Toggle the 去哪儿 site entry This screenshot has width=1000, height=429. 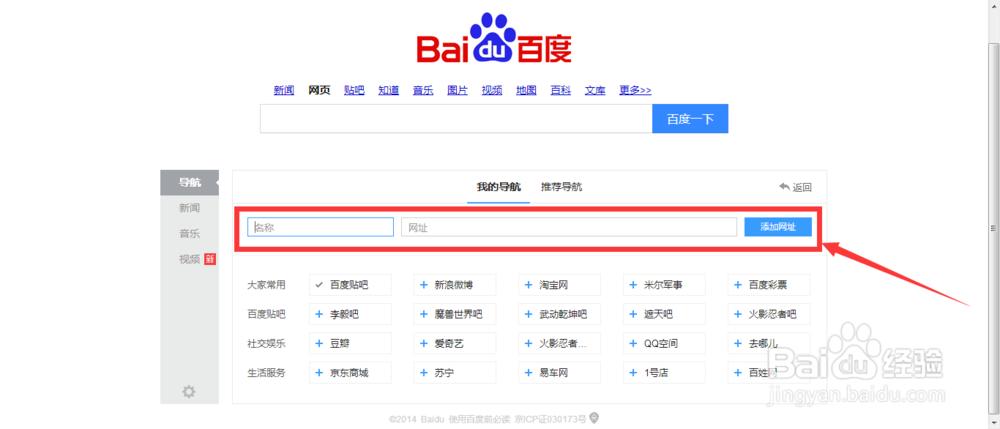pyautogui.click(x=769, y=344)
